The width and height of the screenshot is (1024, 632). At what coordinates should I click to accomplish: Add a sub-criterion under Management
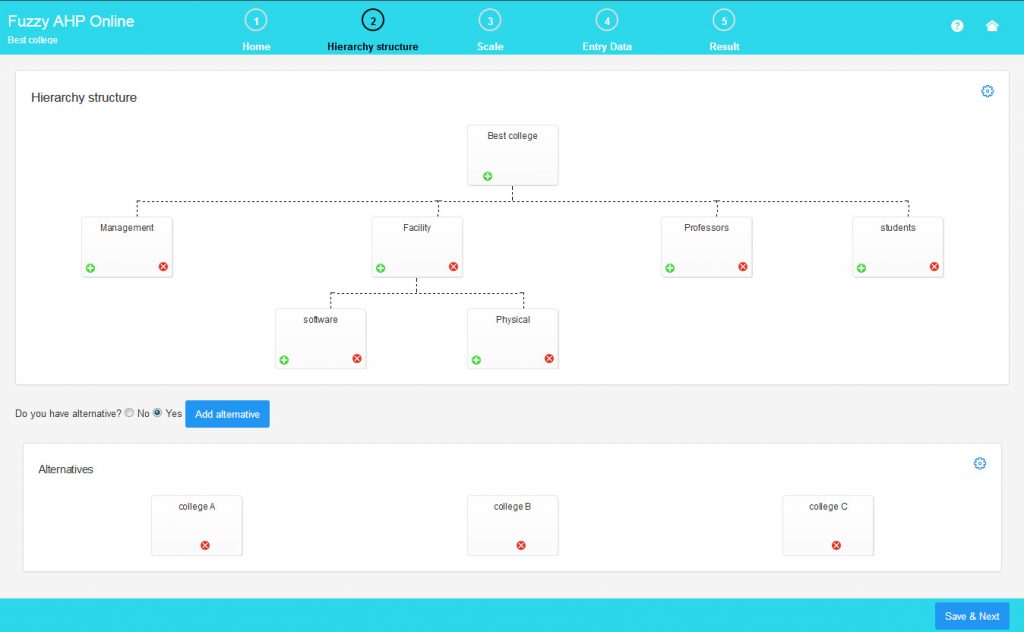(x=90, y=267)
